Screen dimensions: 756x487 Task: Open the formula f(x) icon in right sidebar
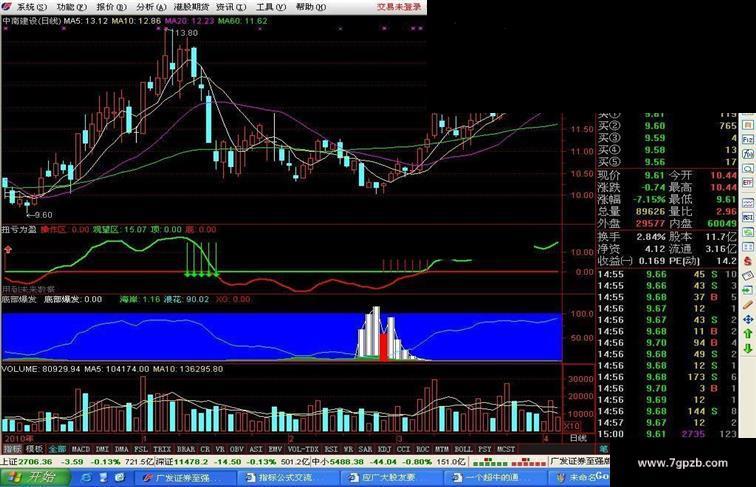747,154
